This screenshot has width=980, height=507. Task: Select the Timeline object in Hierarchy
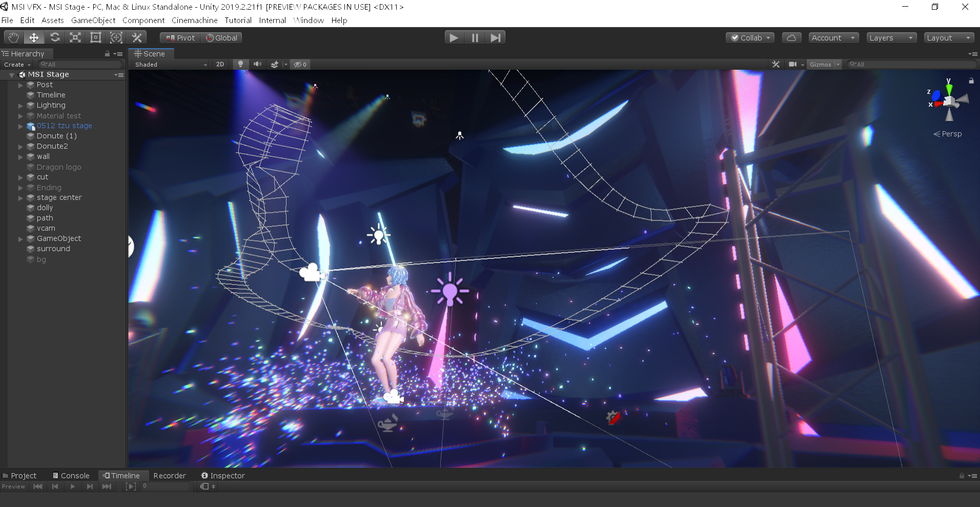tap(51, 95)
